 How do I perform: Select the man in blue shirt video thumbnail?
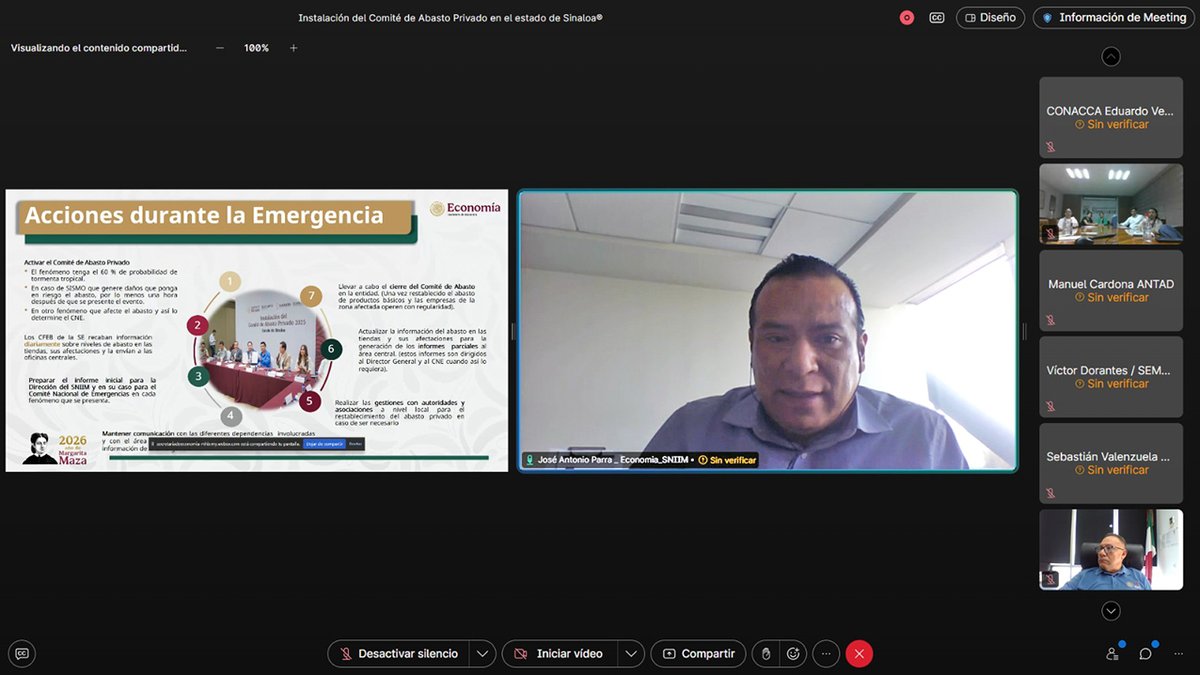click(x=1111, y=550)
